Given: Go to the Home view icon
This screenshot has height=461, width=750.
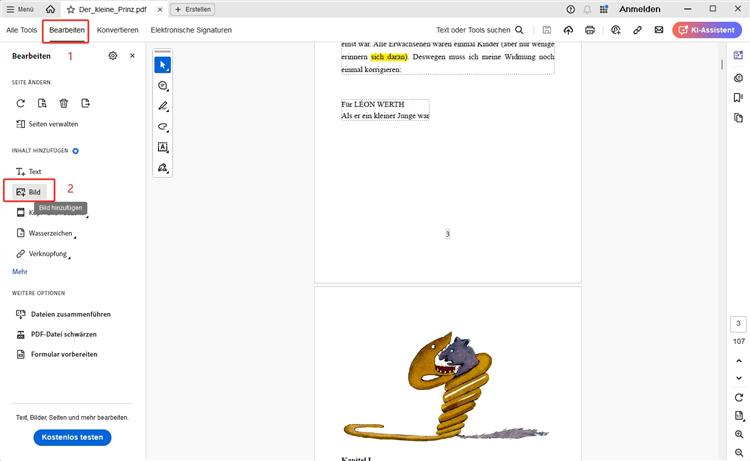Looking at the screenshot, I should [x=50, y=9].
